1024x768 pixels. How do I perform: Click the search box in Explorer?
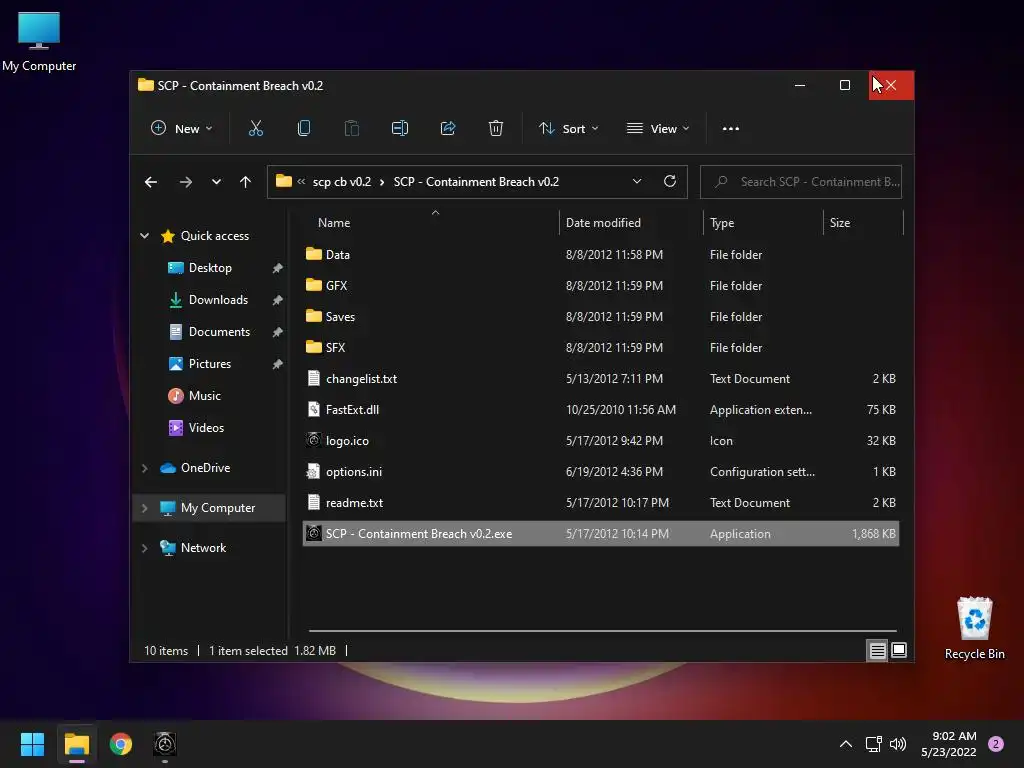point(801,182)
